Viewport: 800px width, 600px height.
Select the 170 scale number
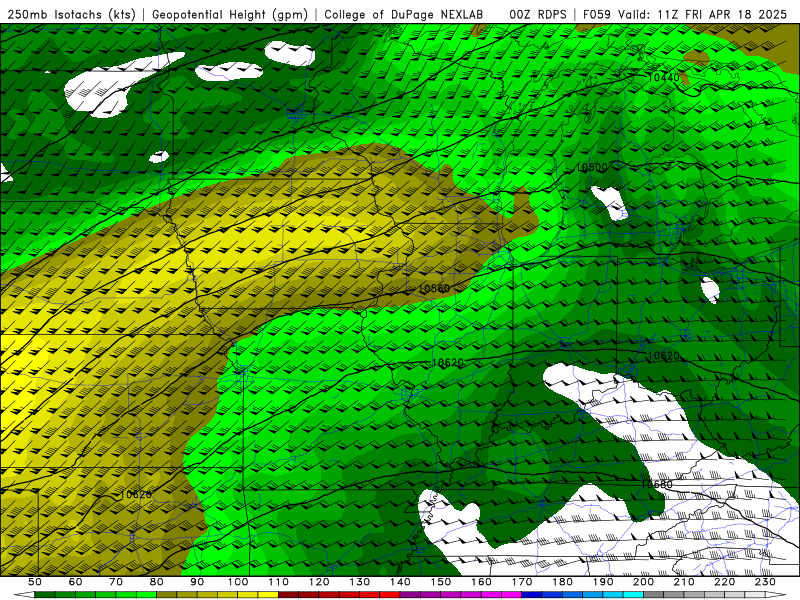click(x=522, y=582)
